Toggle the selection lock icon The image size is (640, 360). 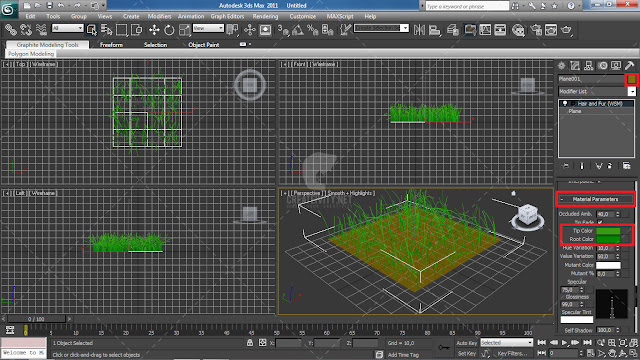click(x=250, y=343)
